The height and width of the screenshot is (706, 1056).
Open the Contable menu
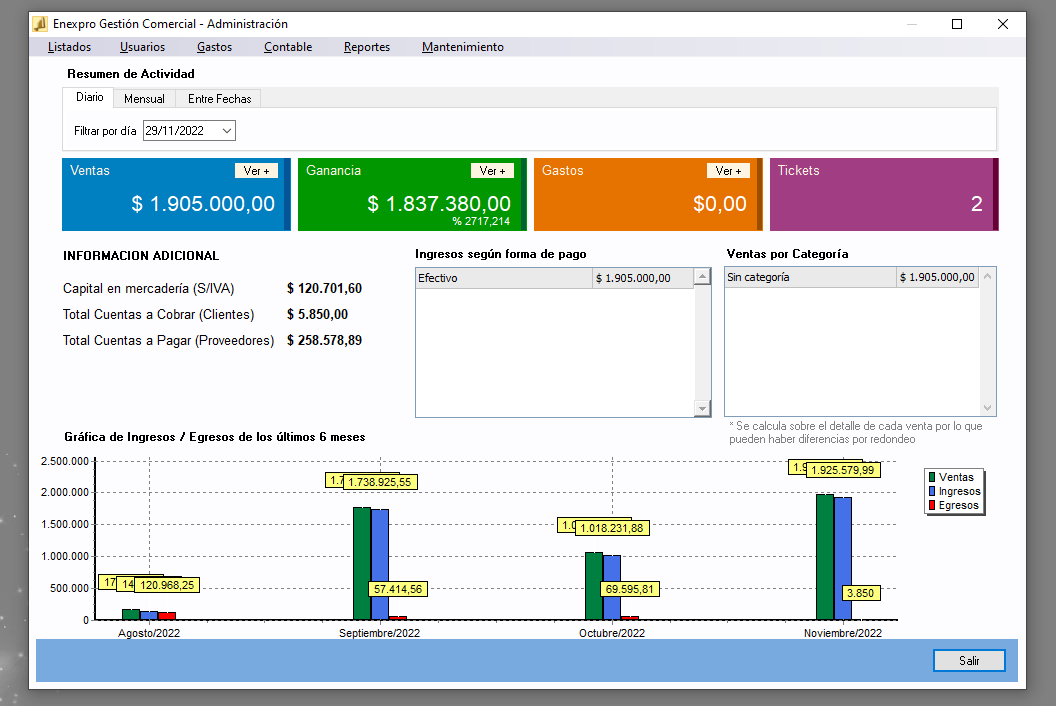[288, 47]
